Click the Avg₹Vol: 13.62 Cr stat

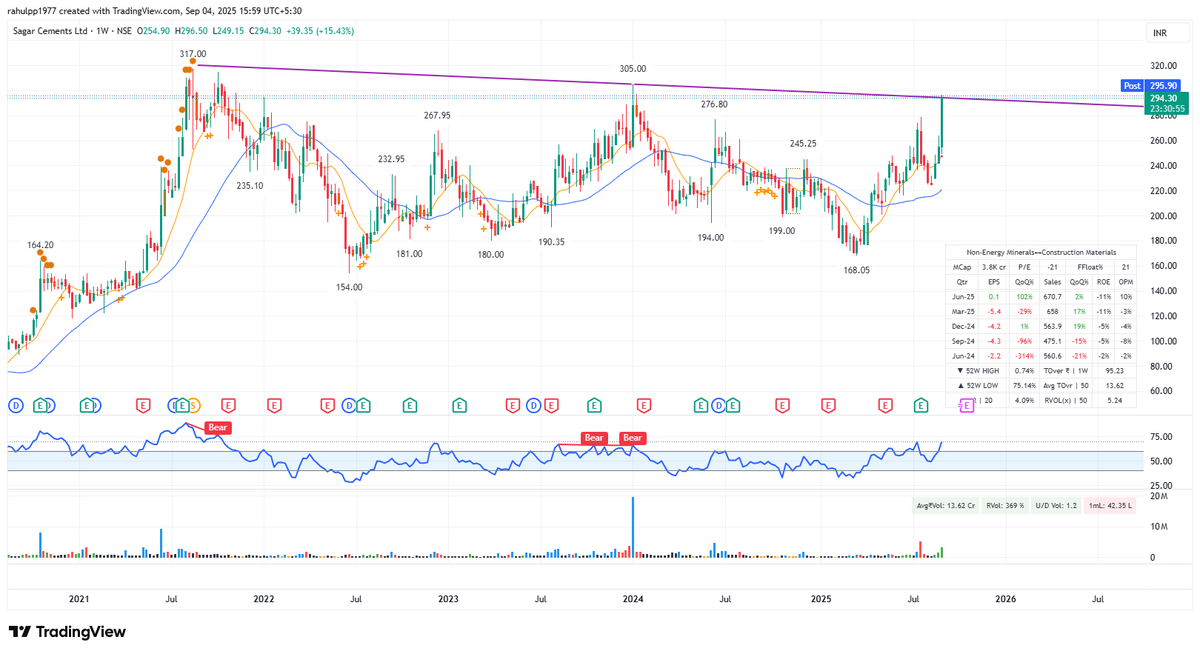(x=945, y=506)
